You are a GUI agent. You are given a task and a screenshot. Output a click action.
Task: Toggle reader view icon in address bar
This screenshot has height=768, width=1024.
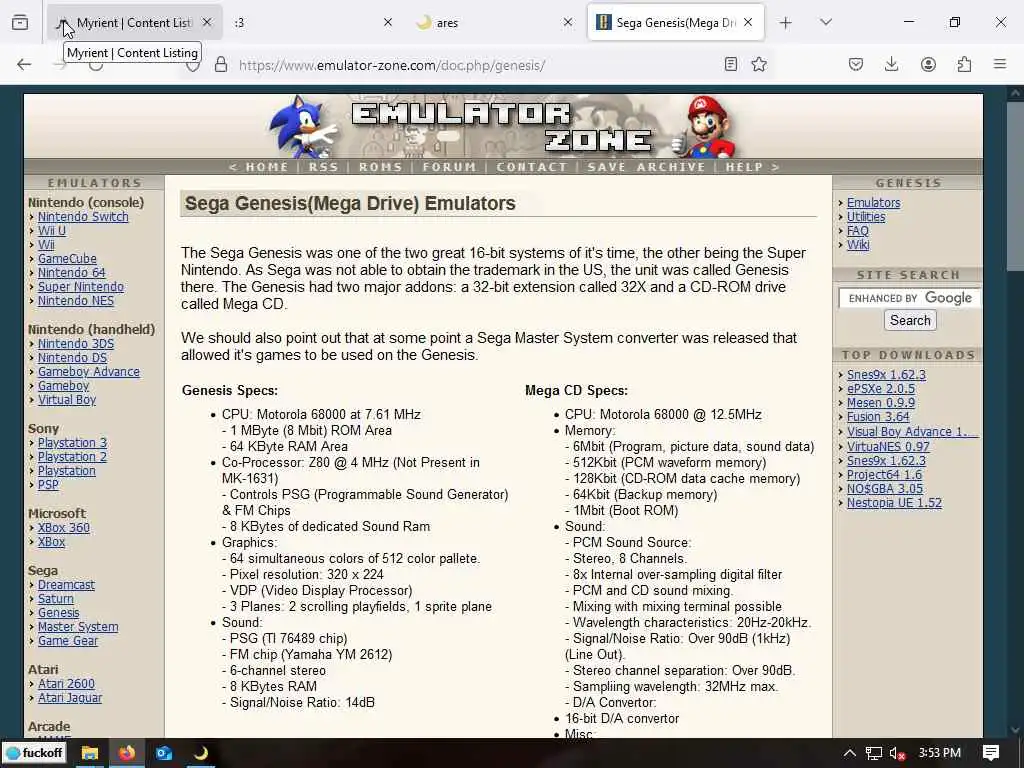pos(731,64)
